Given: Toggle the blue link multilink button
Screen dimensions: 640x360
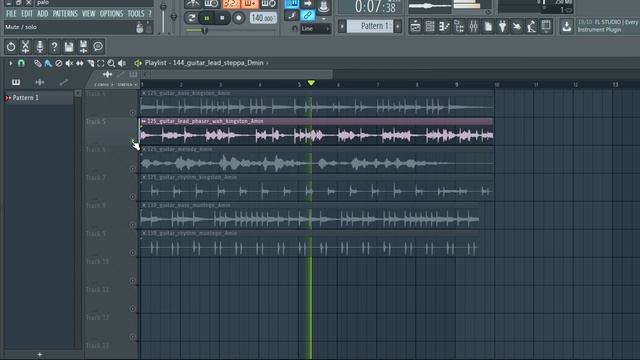Looking at the screenshot, I should [308, 16].
